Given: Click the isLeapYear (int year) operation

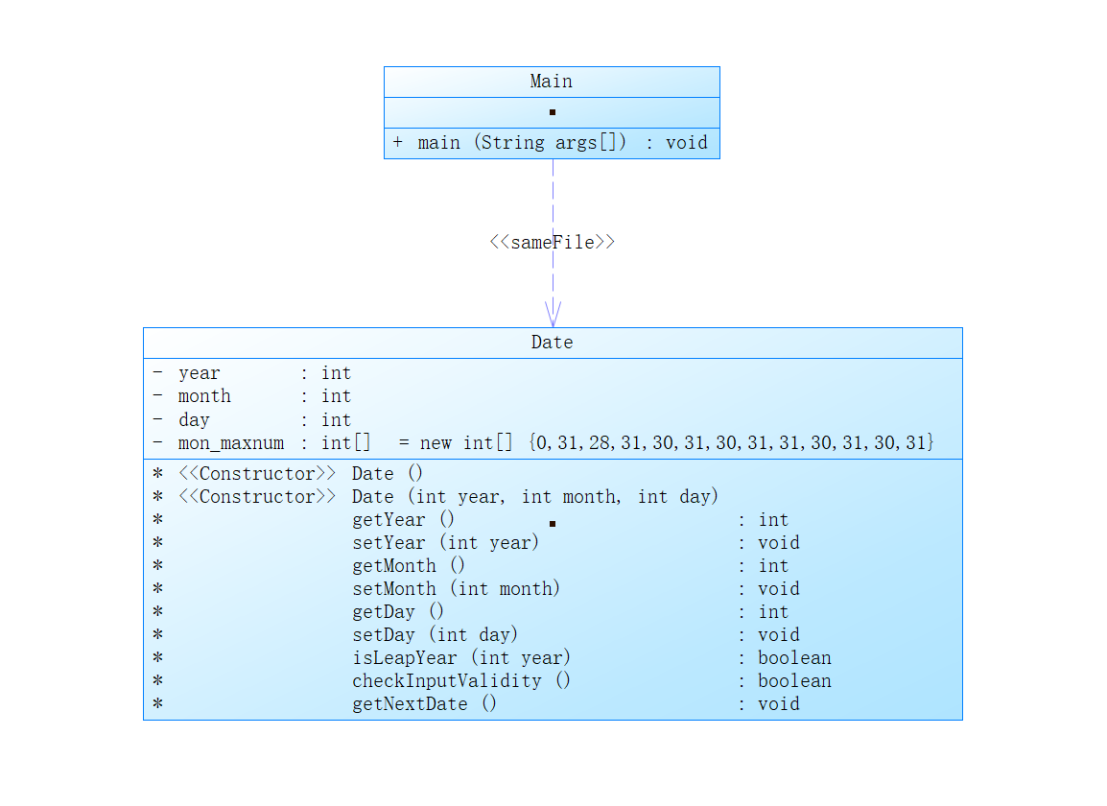Looking at the screenshot, I should [462, 658].
